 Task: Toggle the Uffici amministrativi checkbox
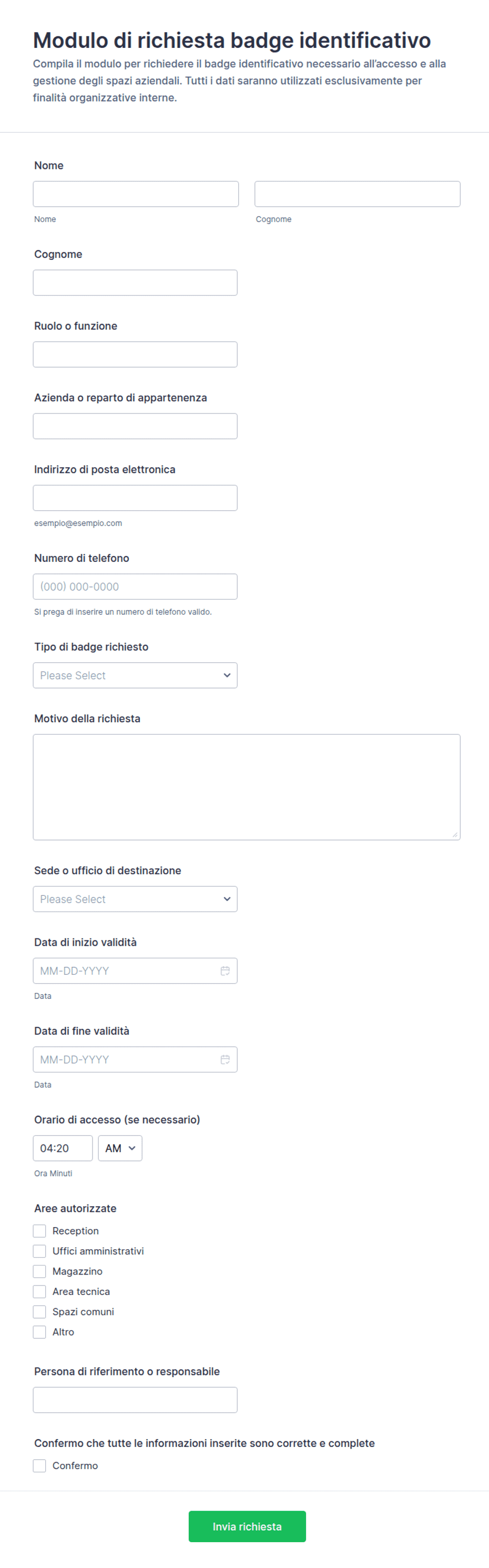point(39,1251)
